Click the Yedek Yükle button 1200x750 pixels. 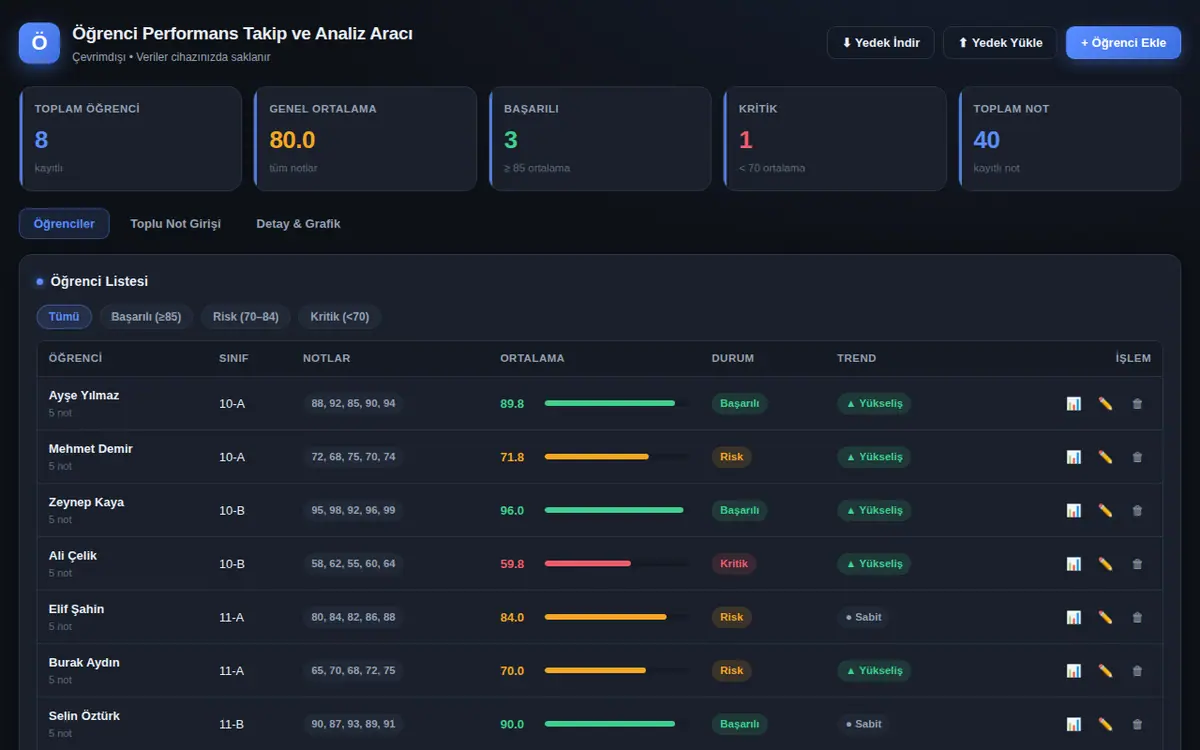(x=1000, y=43)
